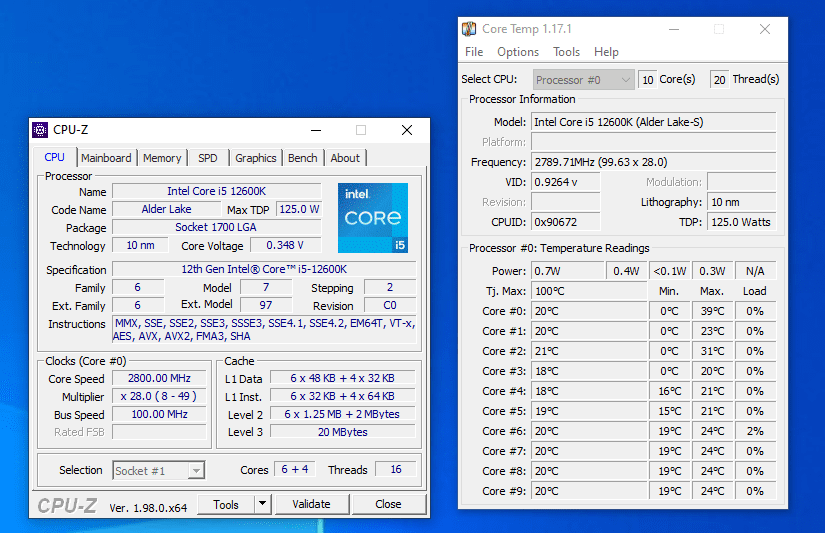Open the Mainboard tab in CPU-Z
The width and height of the screenshot is (825, 533).
(x=106, y=158)
